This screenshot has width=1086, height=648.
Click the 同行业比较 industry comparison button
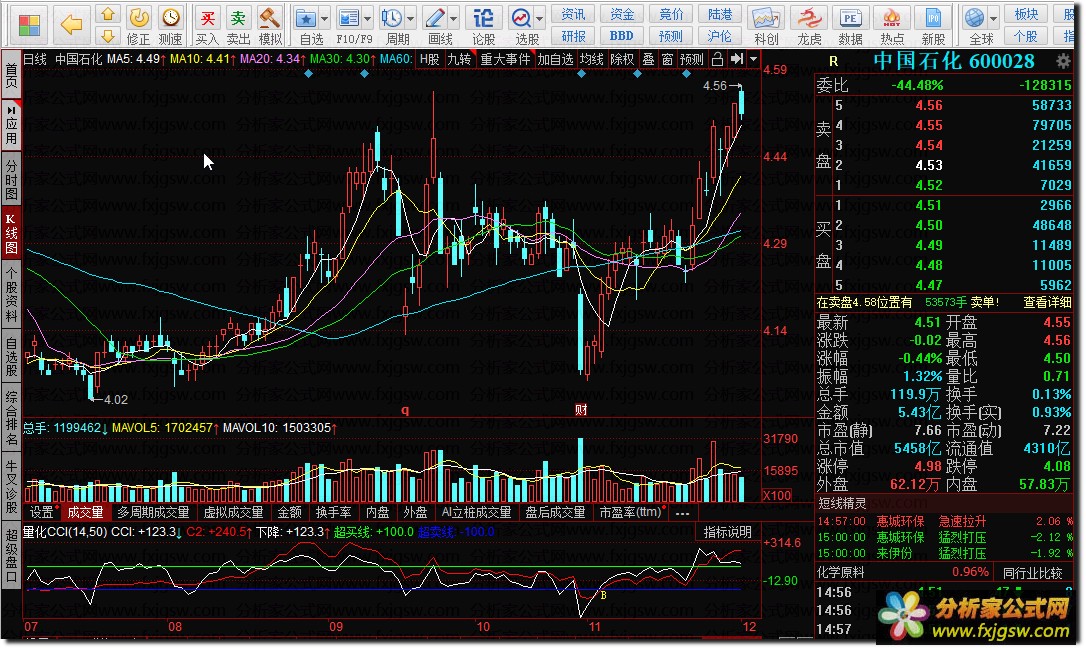(x=1033, y=573)
